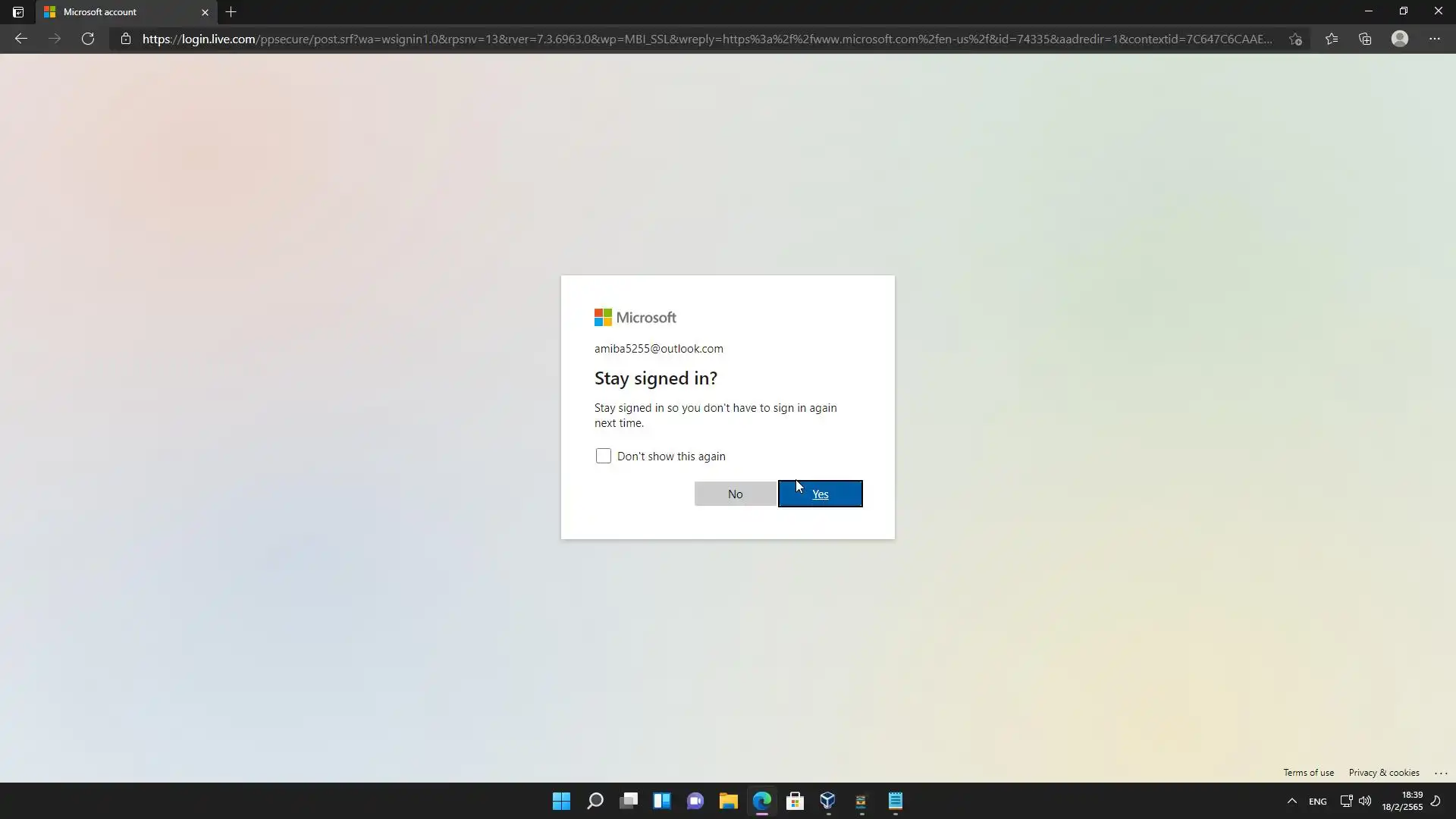Open the Terms of use link

[1308, 773]
